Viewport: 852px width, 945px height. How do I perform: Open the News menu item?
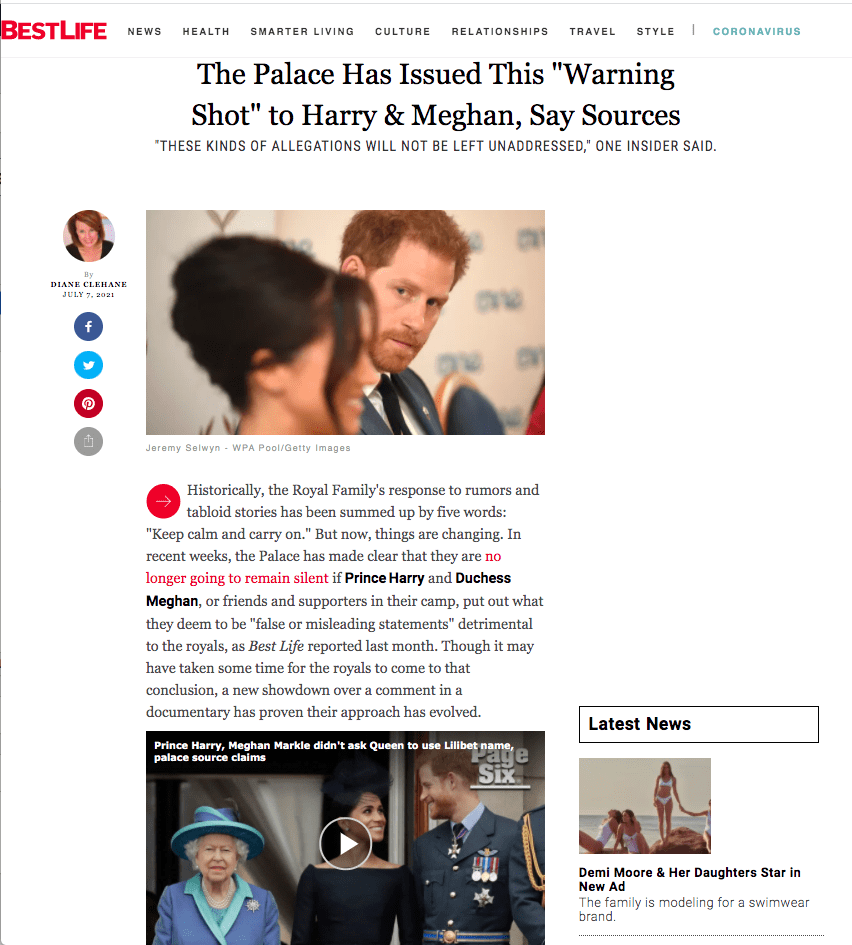click(x=145, y=31)
